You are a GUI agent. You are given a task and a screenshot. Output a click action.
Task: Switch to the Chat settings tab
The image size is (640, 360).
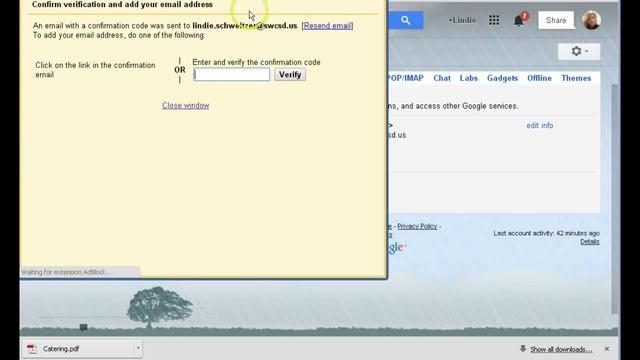tap(442, 78)
